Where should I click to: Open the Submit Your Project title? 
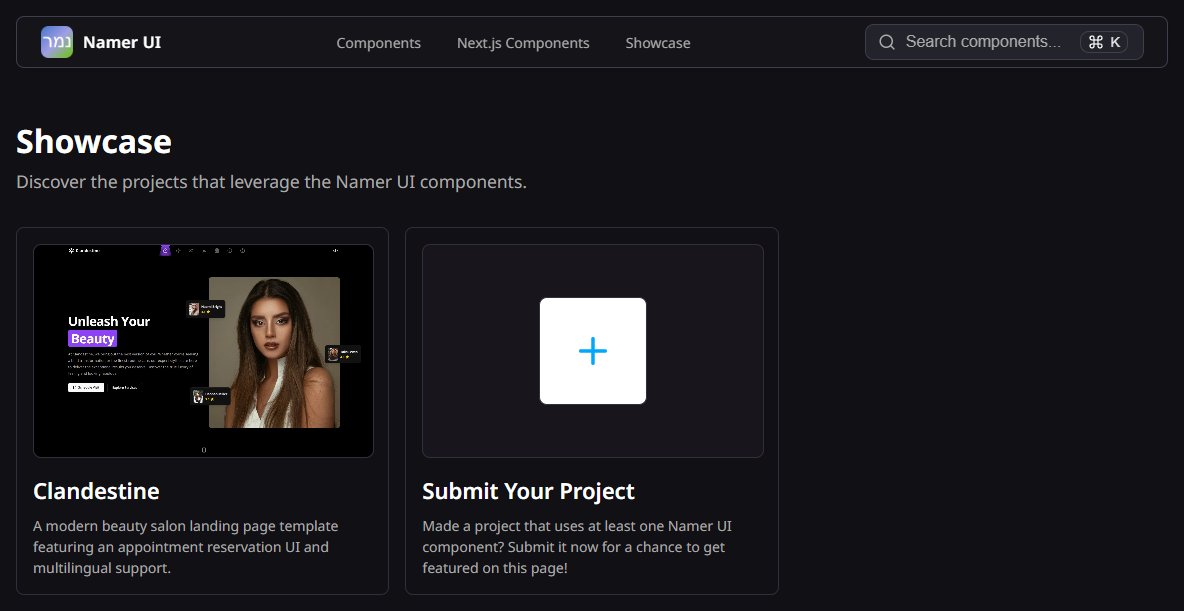pyautogui.click(x=529, y=491)
